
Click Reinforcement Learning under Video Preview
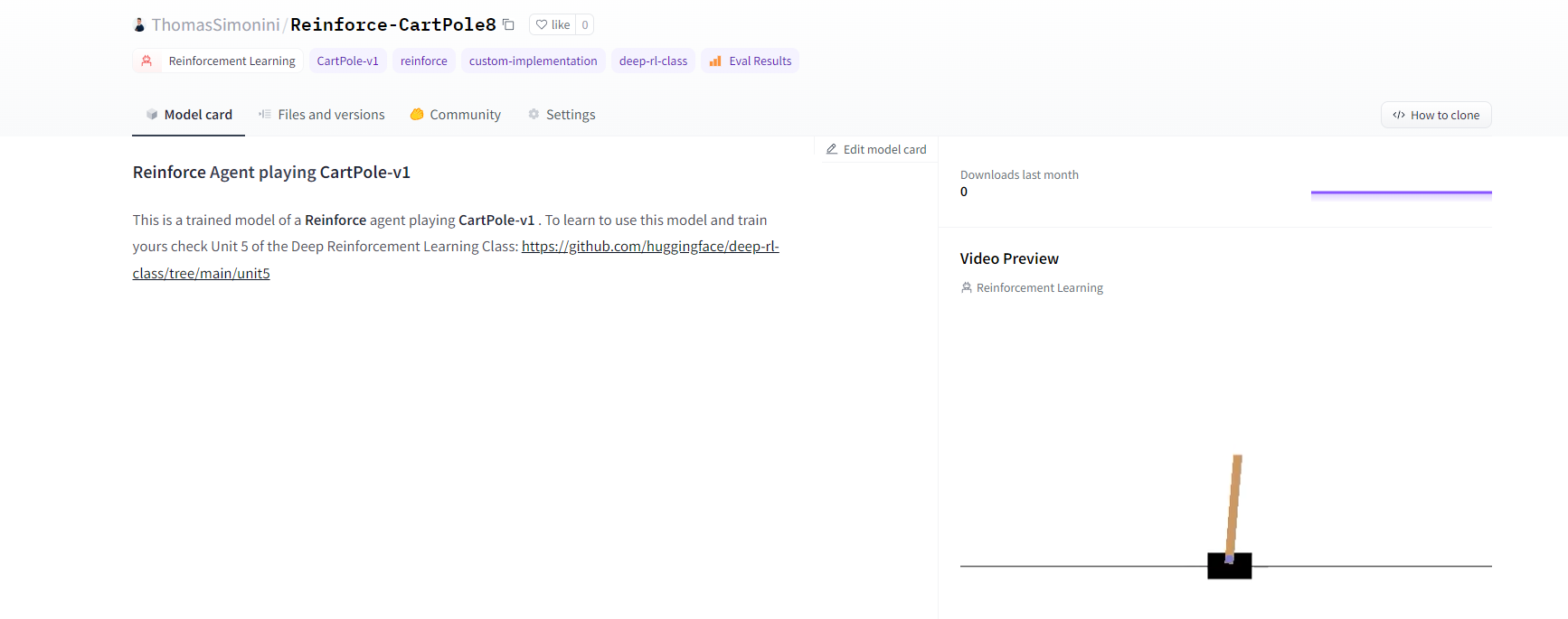click(x=1039, y=288)
